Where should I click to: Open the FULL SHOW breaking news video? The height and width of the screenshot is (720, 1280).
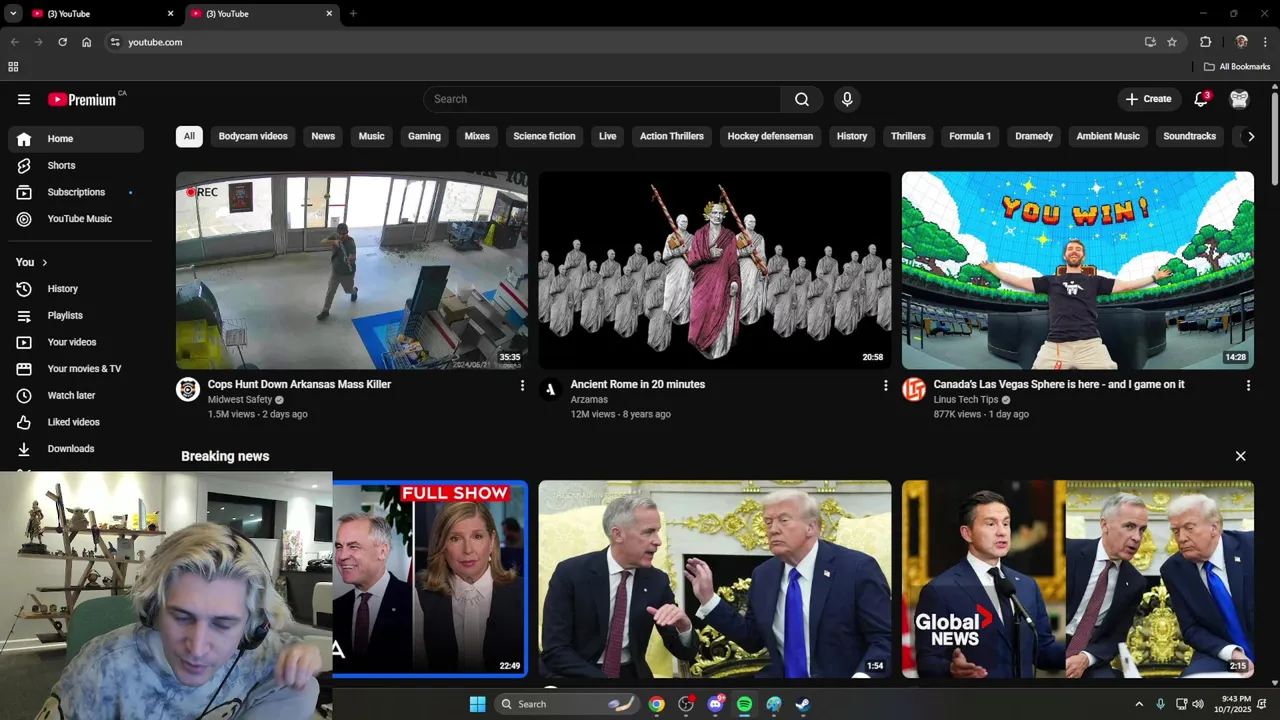(x=430, y=579)
